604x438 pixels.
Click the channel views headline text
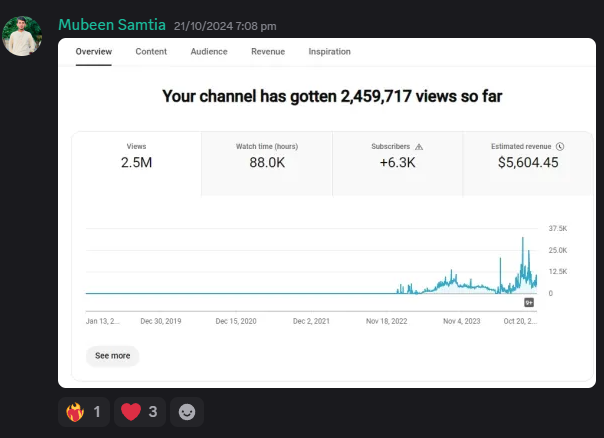pos(332,96)
